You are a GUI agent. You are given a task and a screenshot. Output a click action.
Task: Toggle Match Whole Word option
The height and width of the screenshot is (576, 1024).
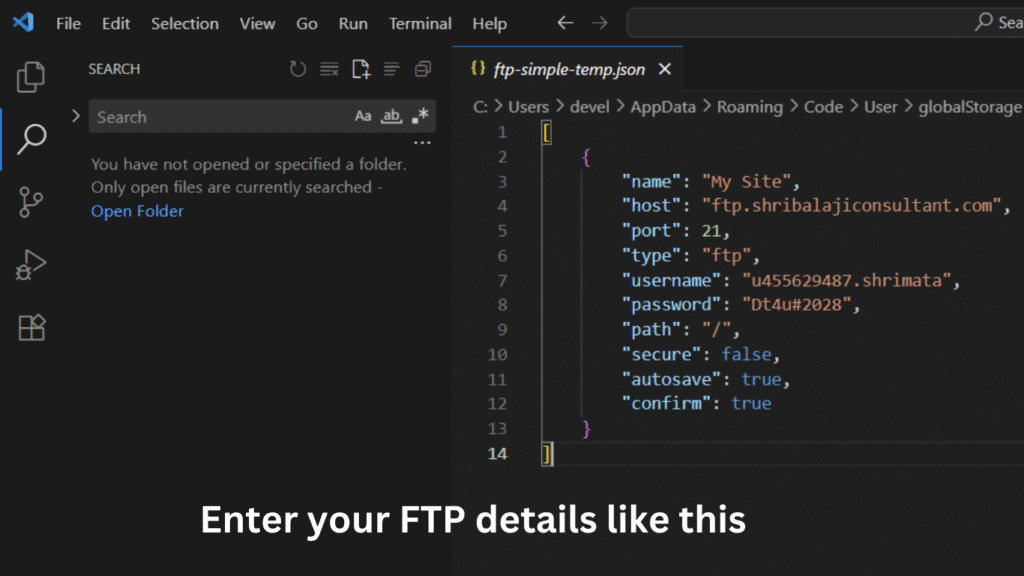392,117
